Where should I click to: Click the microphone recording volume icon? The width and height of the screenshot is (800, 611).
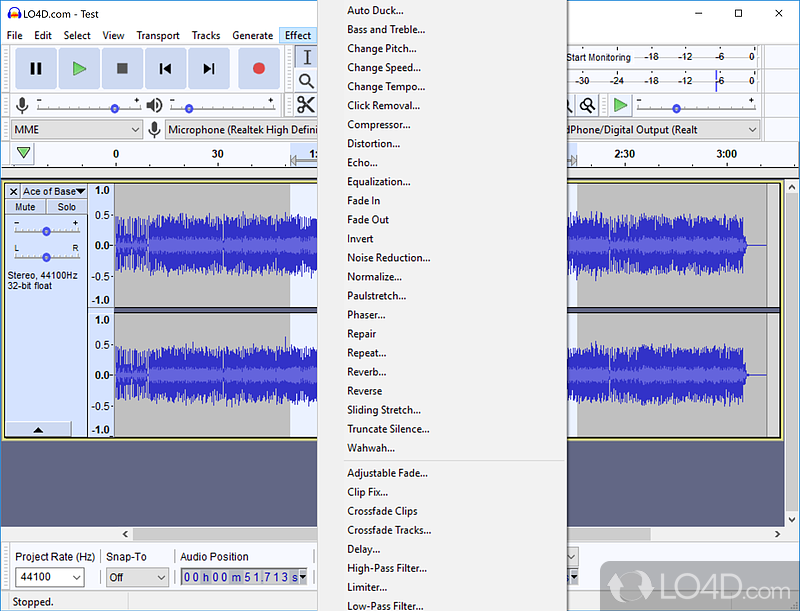click(22, 106)
